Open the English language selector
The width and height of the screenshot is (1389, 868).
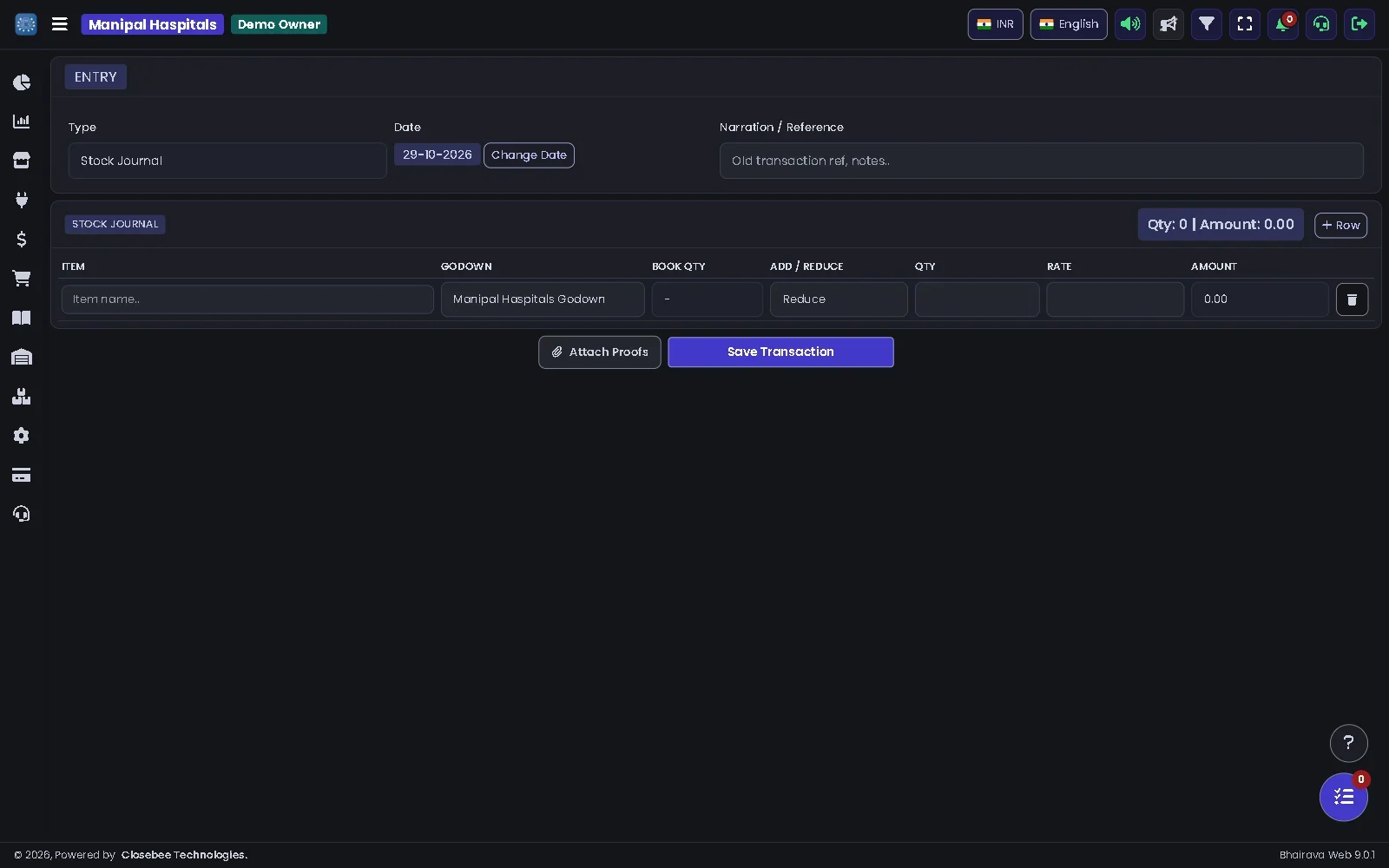coord(1069,24)
